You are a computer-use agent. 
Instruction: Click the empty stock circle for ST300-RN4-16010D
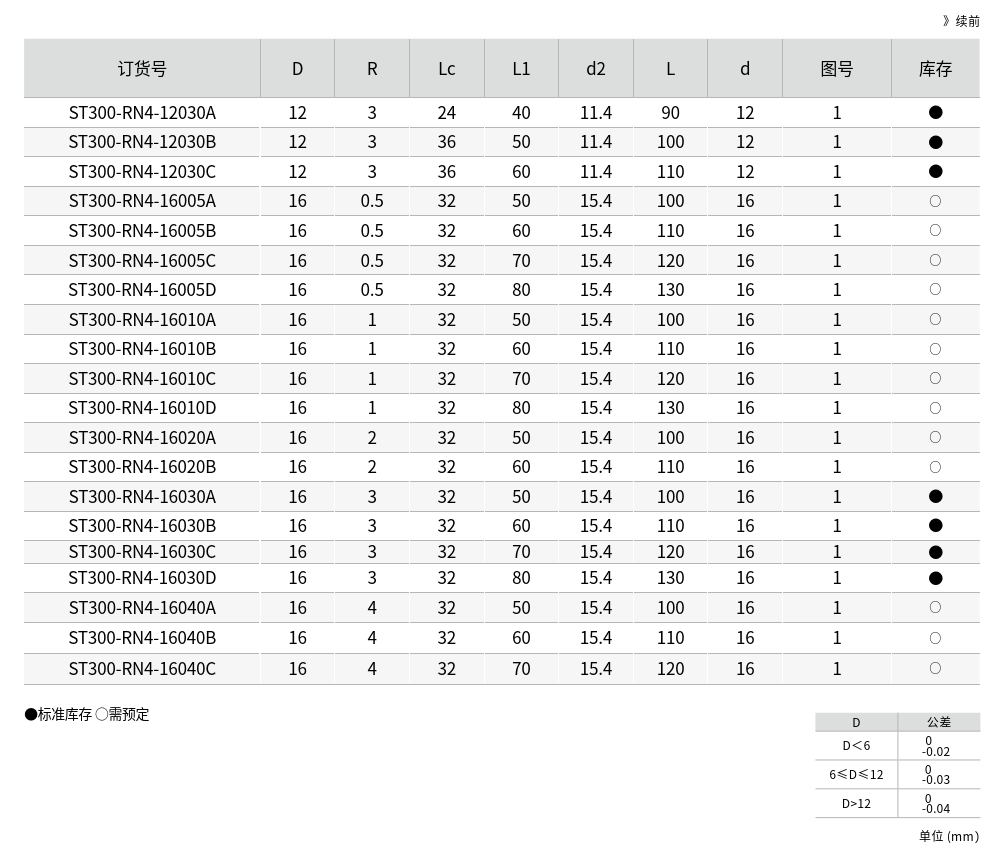point(935,408)
